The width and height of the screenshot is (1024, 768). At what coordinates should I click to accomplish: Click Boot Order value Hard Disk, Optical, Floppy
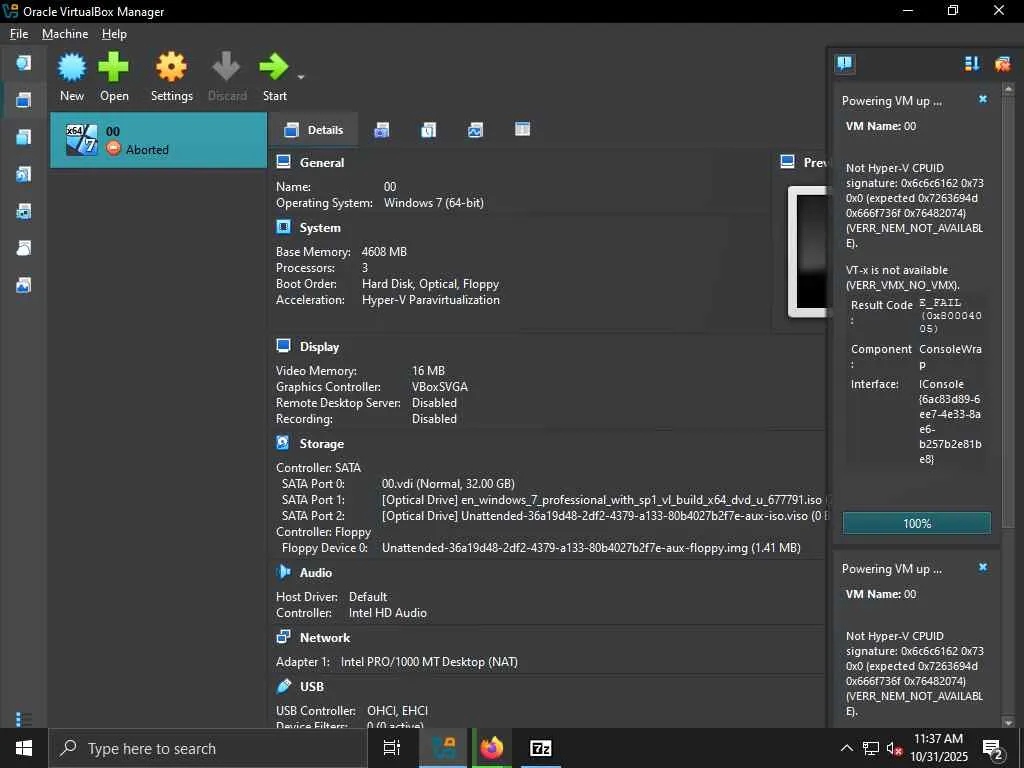(x=430, y=284)
